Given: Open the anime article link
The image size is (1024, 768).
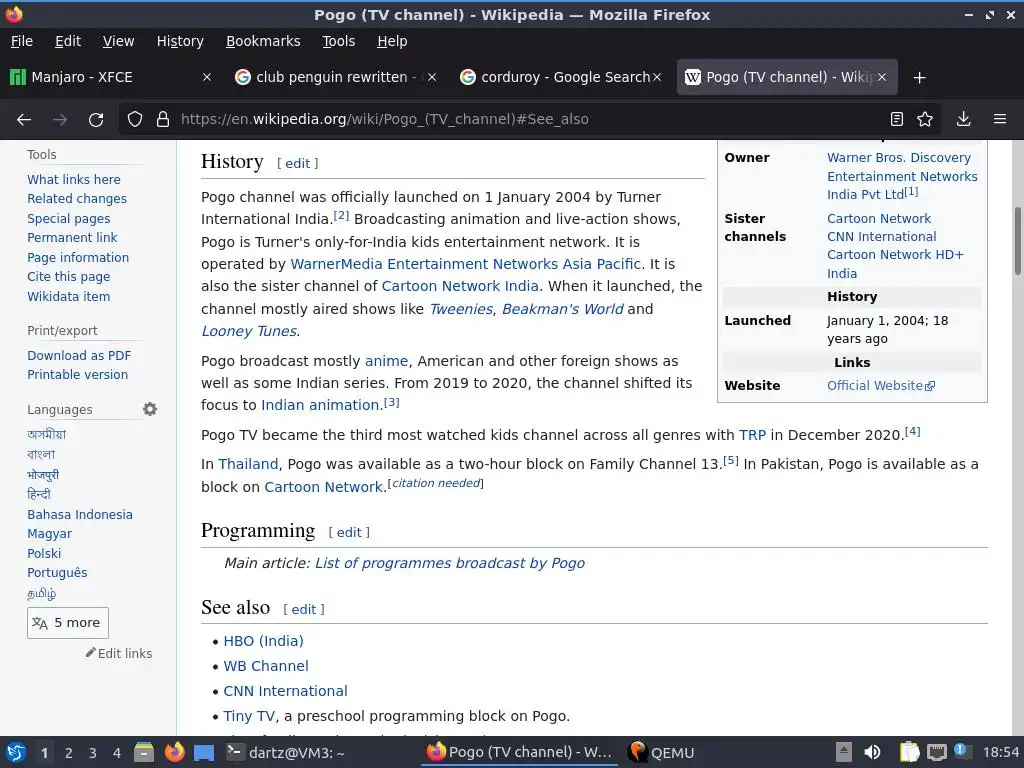Looking at the screenshot, I should click(387, 361).
